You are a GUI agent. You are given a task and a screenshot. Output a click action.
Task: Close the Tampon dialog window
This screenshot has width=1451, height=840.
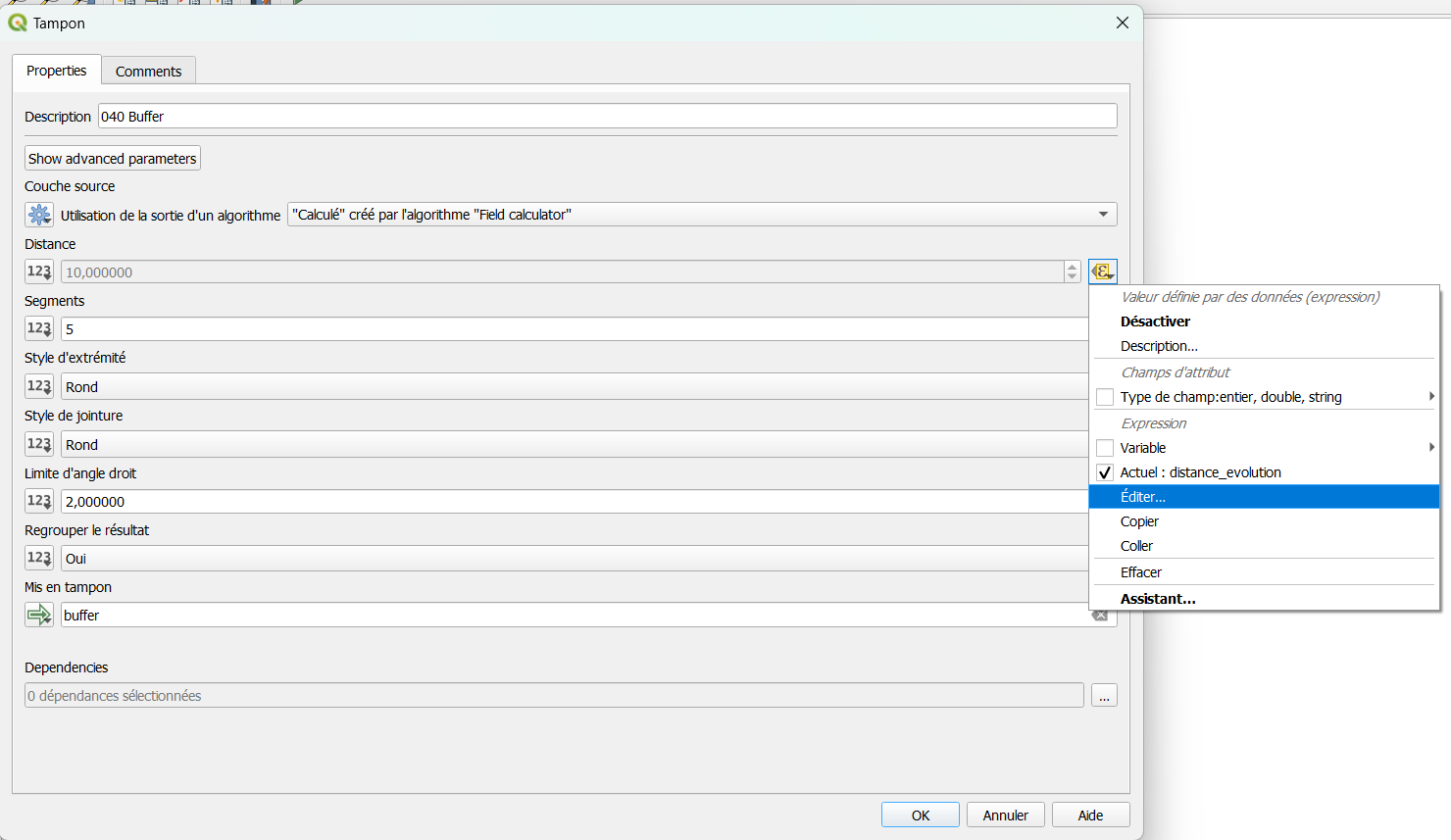tap(1123, 23)
